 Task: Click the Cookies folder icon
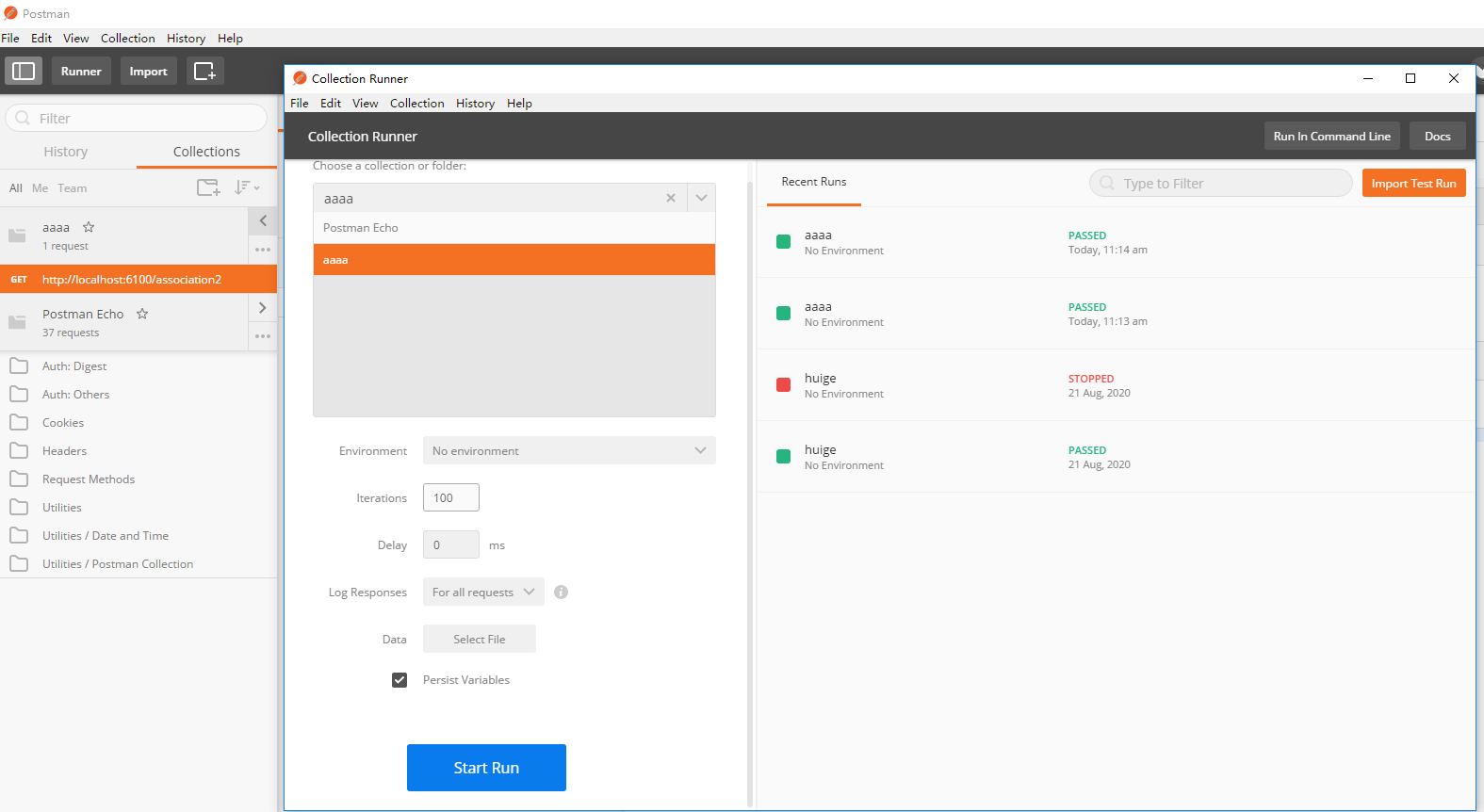(19, 422)
